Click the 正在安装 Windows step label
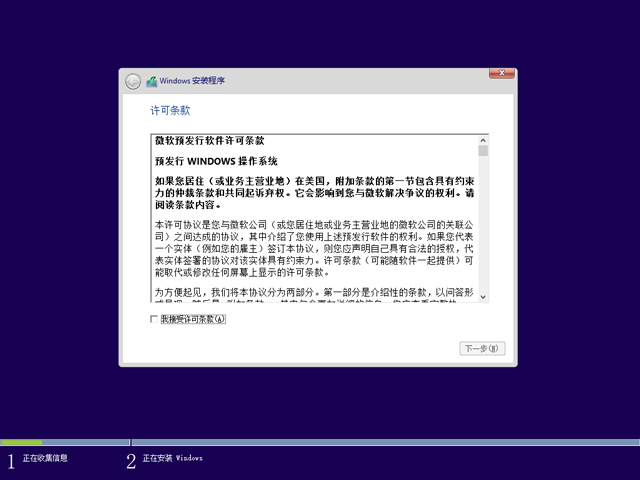Viewport: 640px width, 480px height. coord(172,458)
